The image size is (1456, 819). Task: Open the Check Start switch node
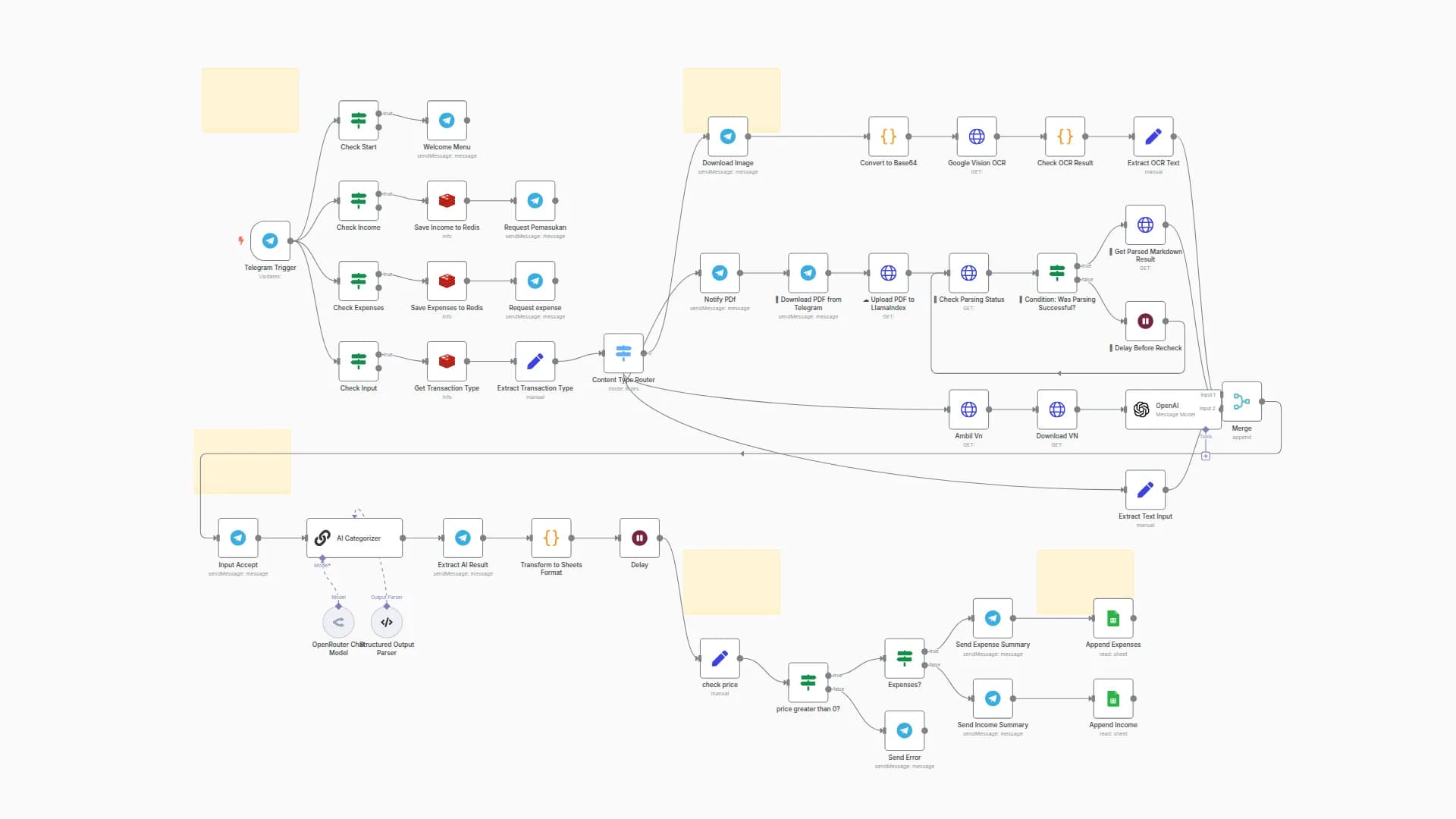[x=359, y=121]
